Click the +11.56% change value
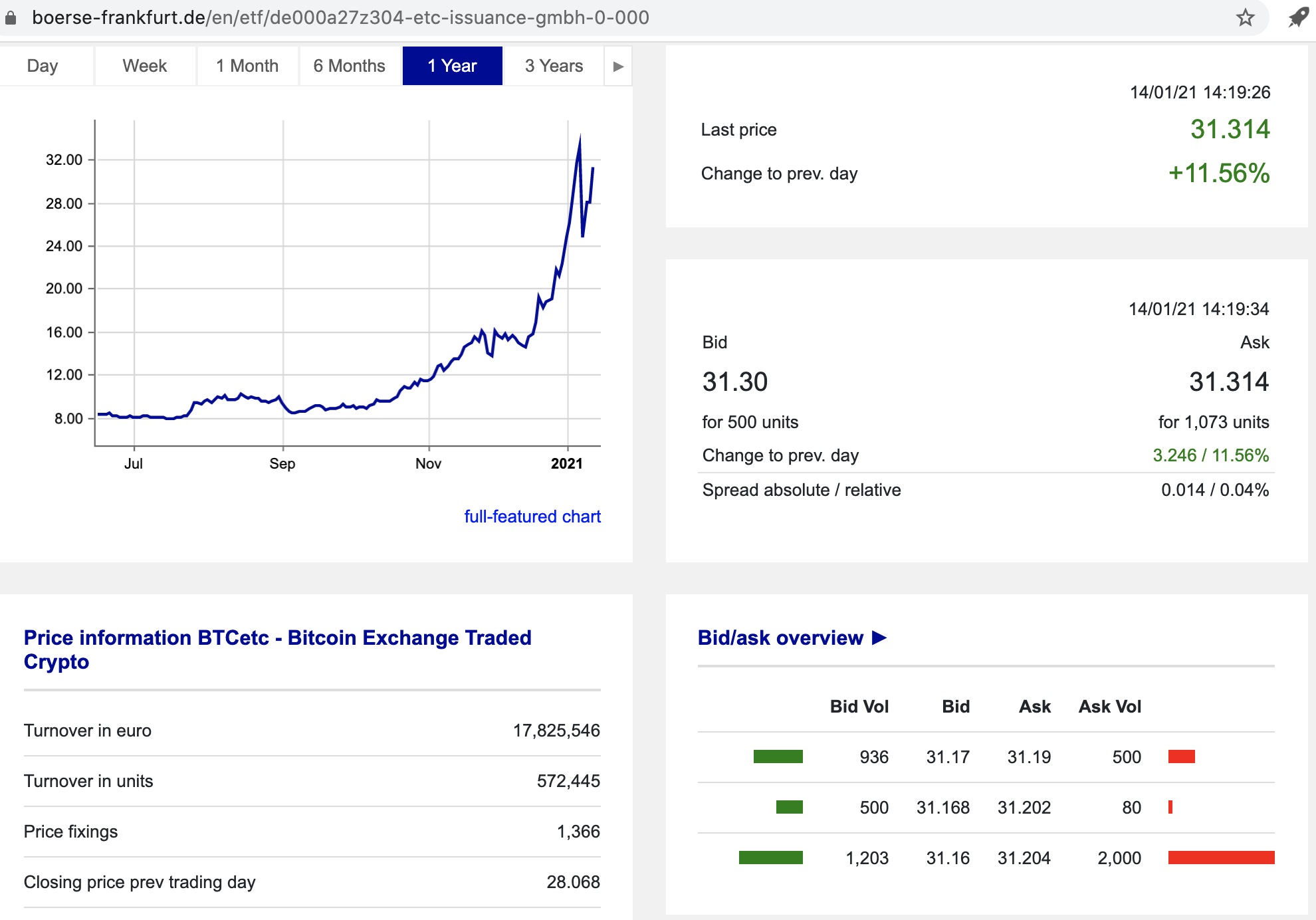The height and width of the screenshot is (920, 1316). [1220, 173]
